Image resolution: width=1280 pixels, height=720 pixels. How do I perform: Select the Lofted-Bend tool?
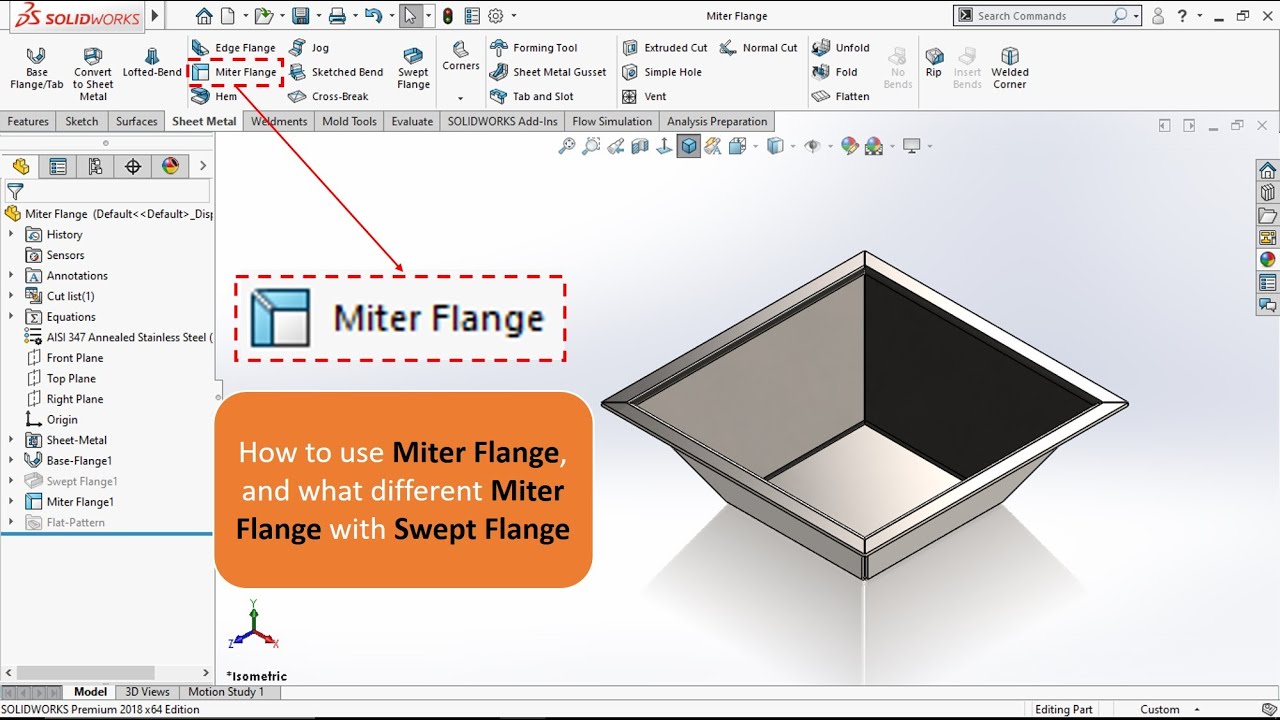152,62
